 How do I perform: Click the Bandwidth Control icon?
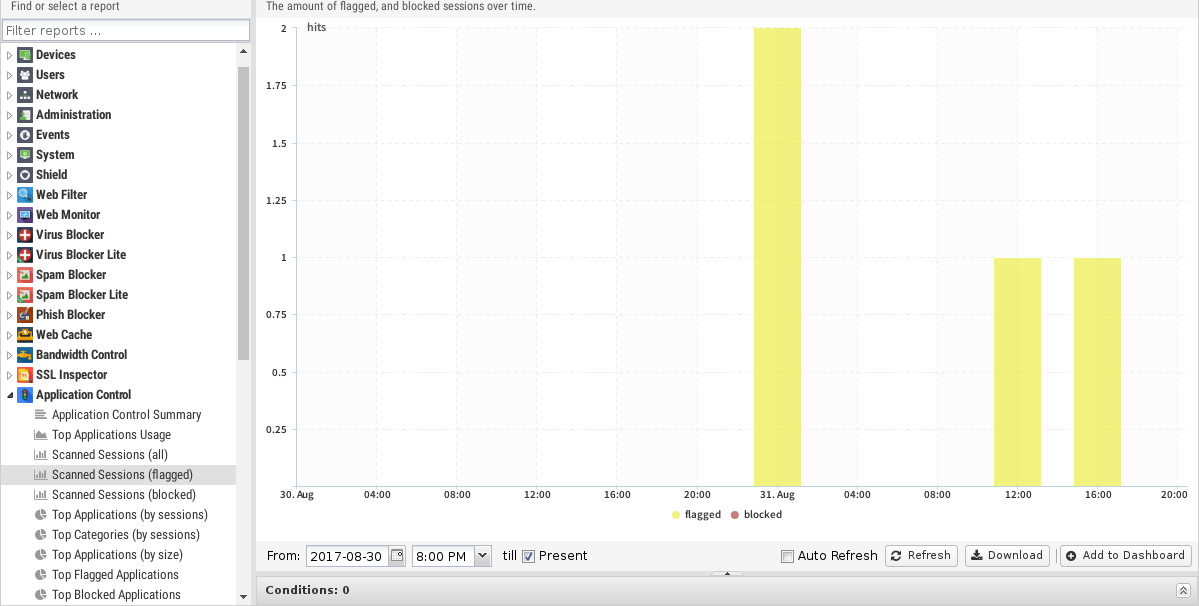(x=25, y=355)
